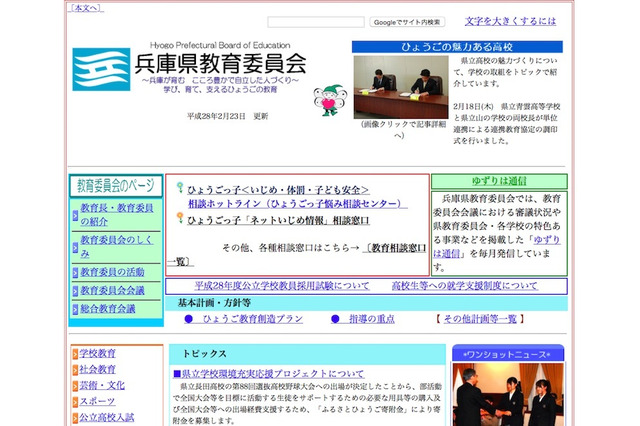Open その他計画等一覧 link
The image size is (640, 426).
click(480, 319)
